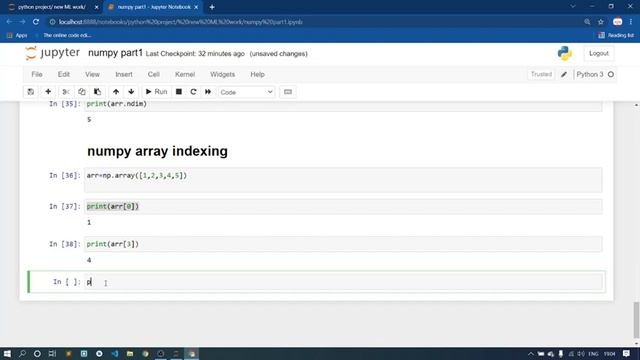This screenshot has height=360, width=640.
Task: Open the Reading list
Action: click(x=616, y=36)
